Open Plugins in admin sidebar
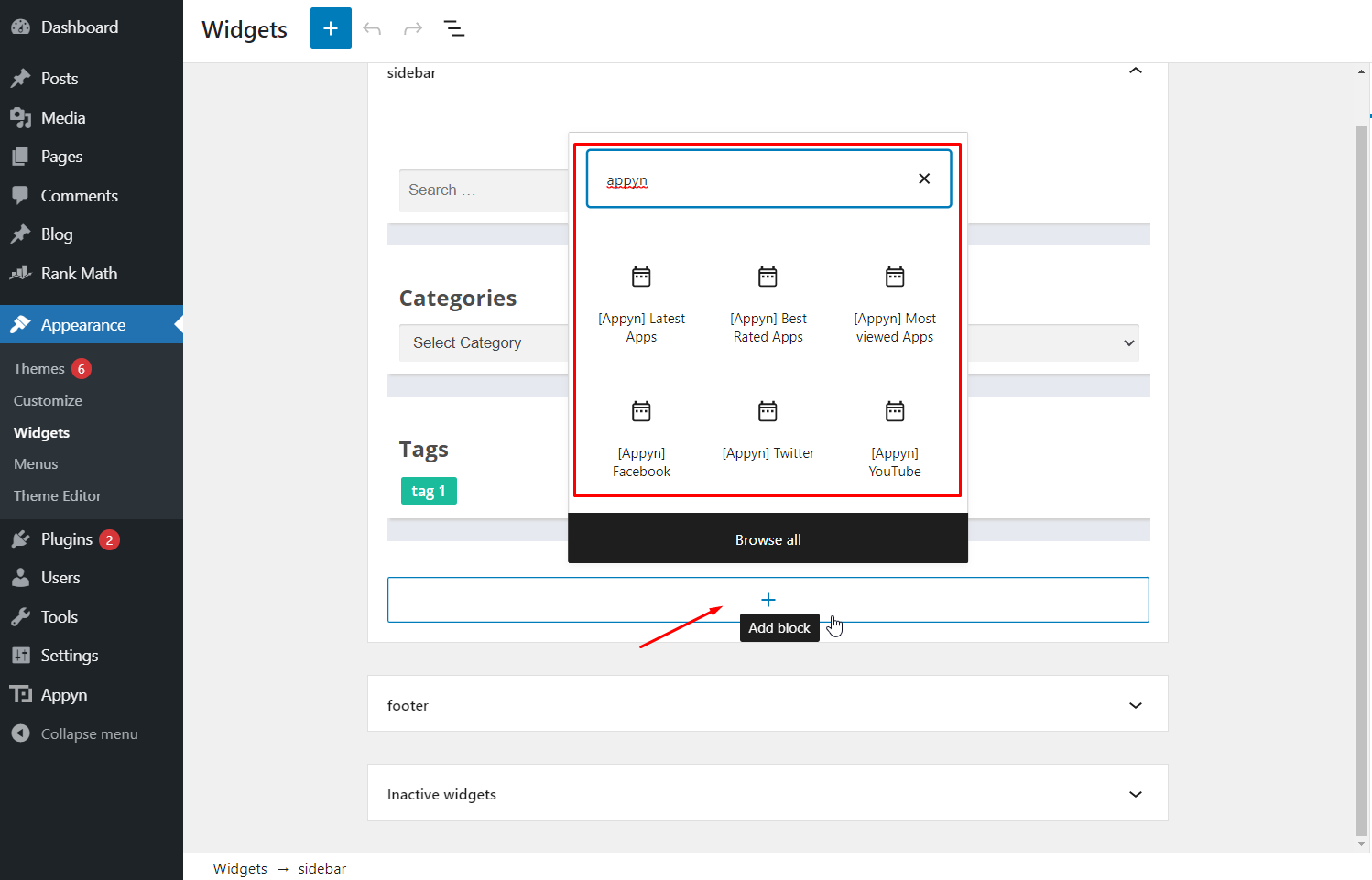The image size is (1372, 880). [x=92, y=539]
